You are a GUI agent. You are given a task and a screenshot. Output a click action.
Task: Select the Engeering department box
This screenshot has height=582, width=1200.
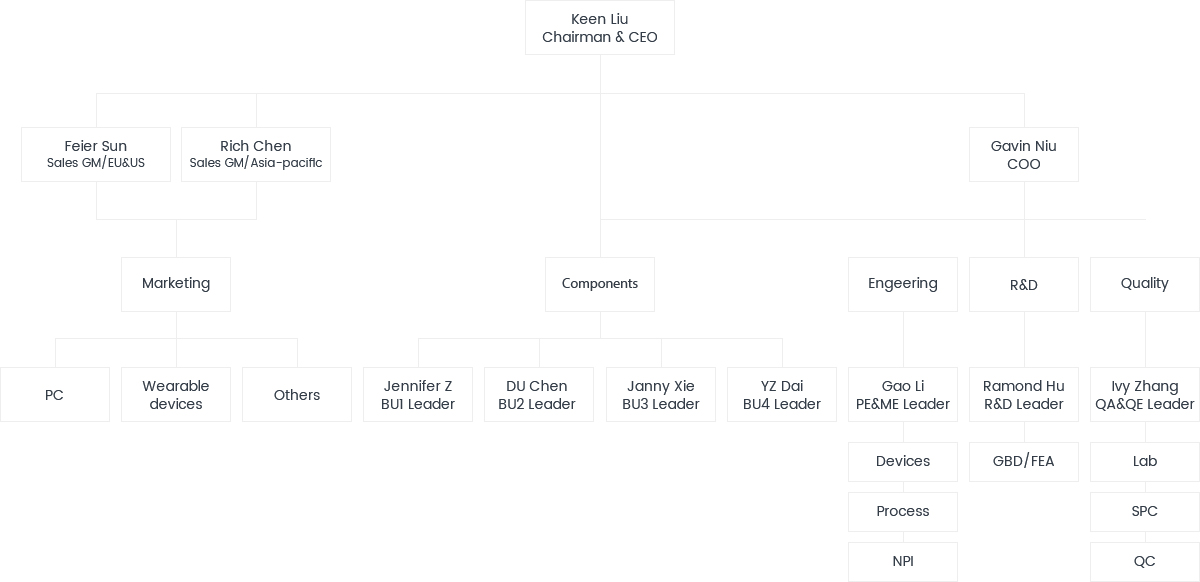click(903, 284)
